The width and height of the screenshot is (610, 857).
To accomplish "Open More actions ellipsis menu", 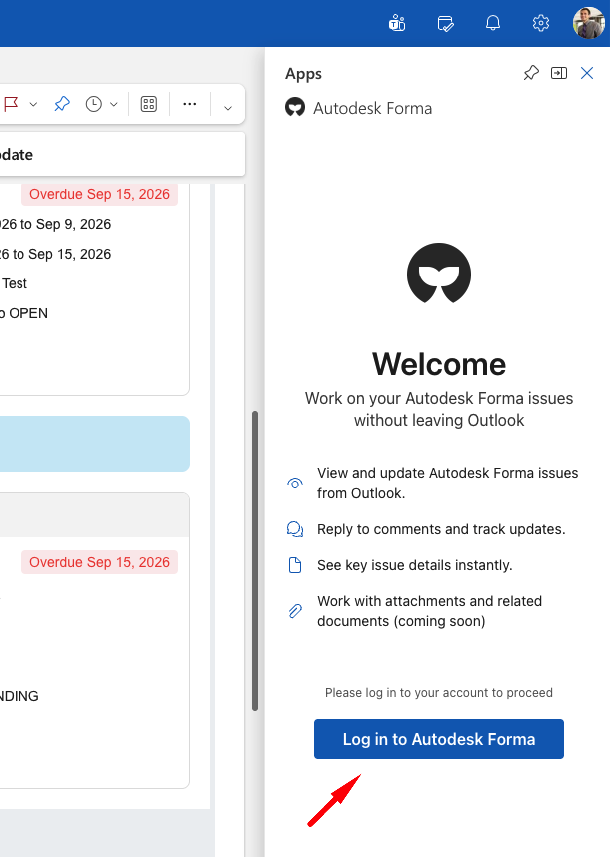I will (x=190, y=104).
